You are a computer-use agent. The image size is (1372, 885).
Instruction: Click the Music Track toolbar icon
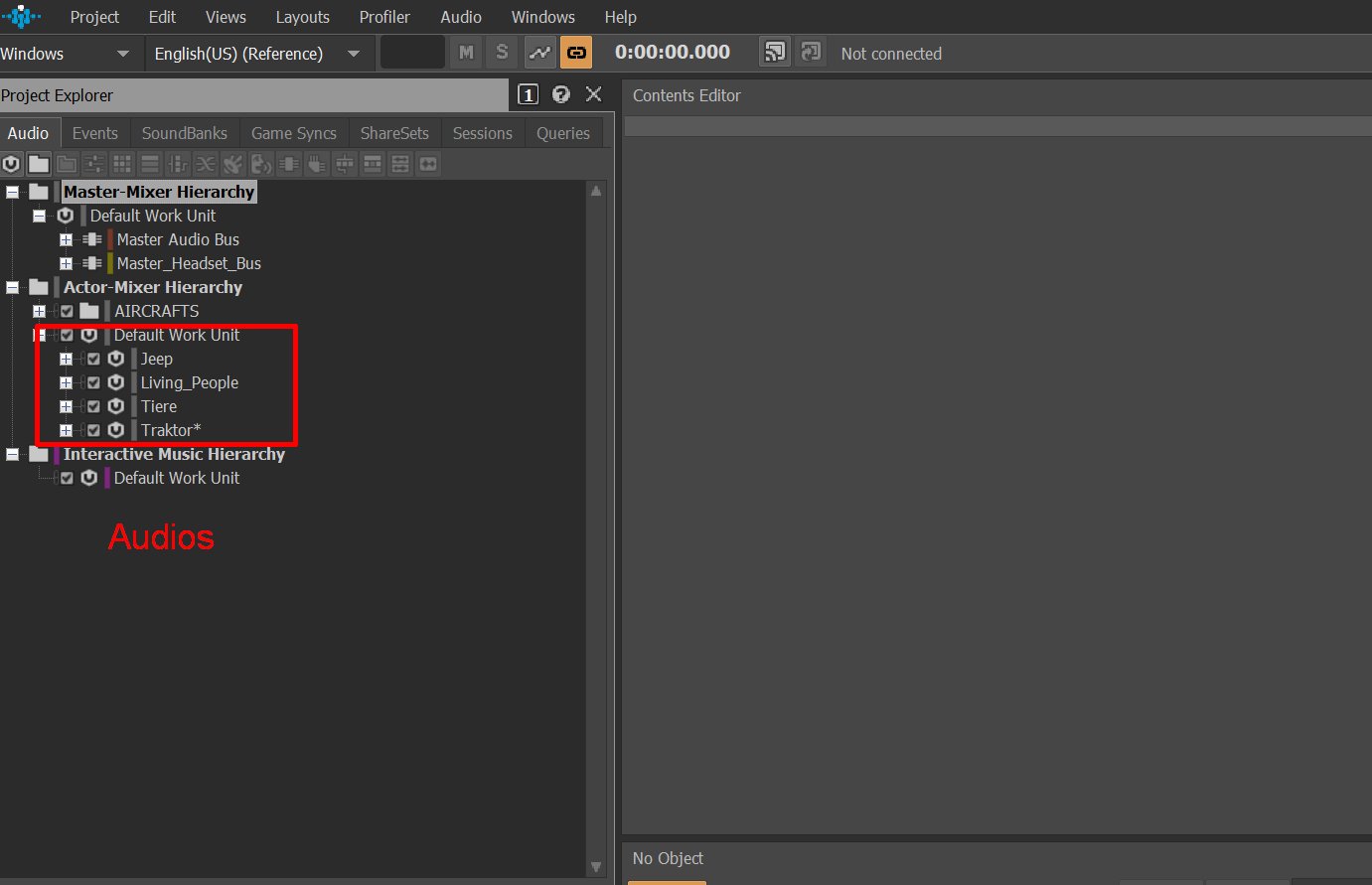coord(428,164)
